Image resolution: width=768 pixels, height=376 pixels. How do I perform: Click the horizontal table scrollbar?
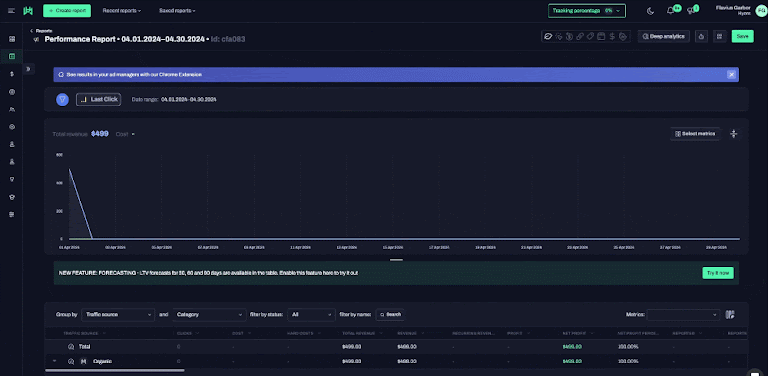click(x=114, y=371)
